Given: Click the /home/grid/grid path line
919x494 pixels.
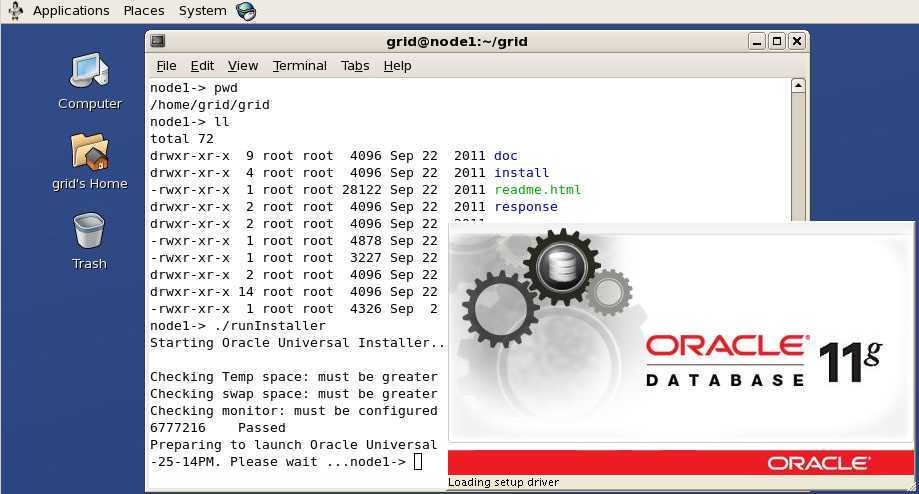Looking at the screenshot, I should point(210,105).
